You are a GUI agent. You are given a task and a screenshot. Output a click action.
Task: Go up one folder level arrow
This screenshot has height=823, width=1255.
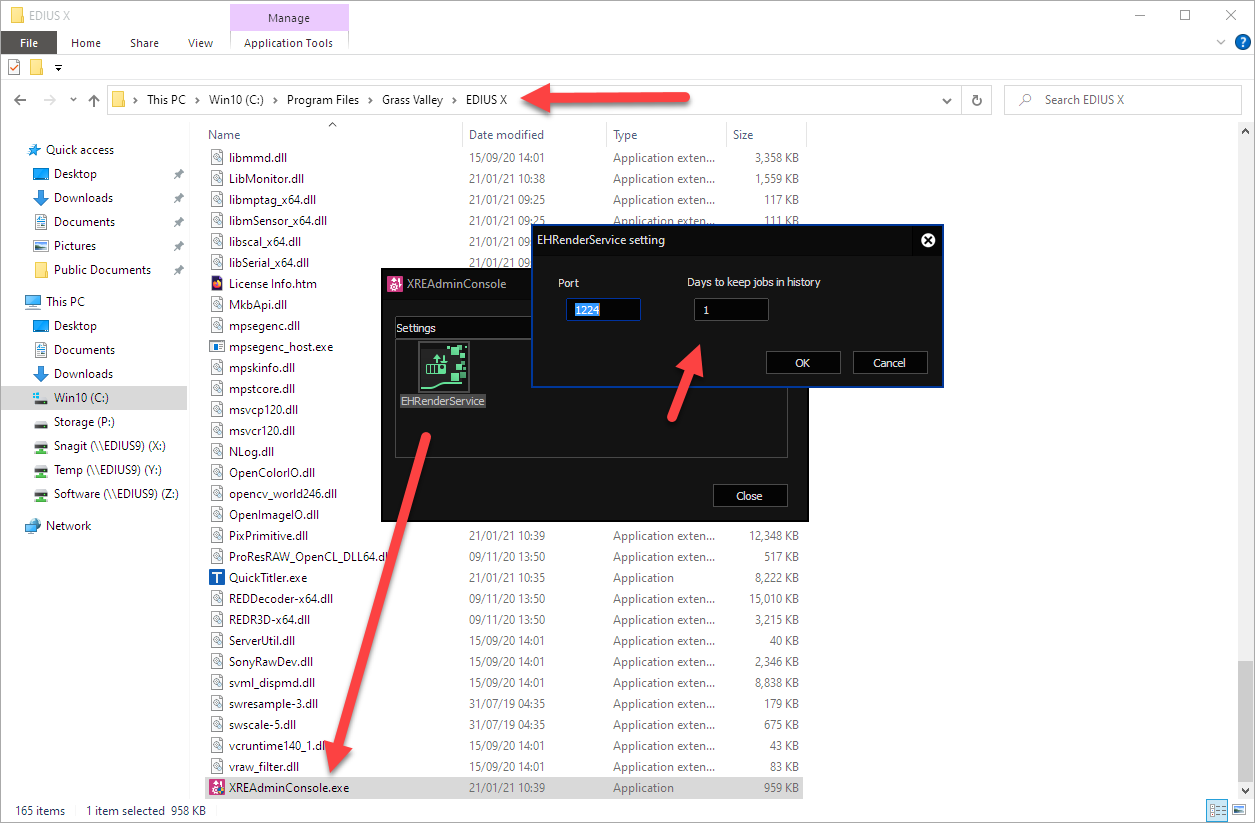tap(94, 100)
